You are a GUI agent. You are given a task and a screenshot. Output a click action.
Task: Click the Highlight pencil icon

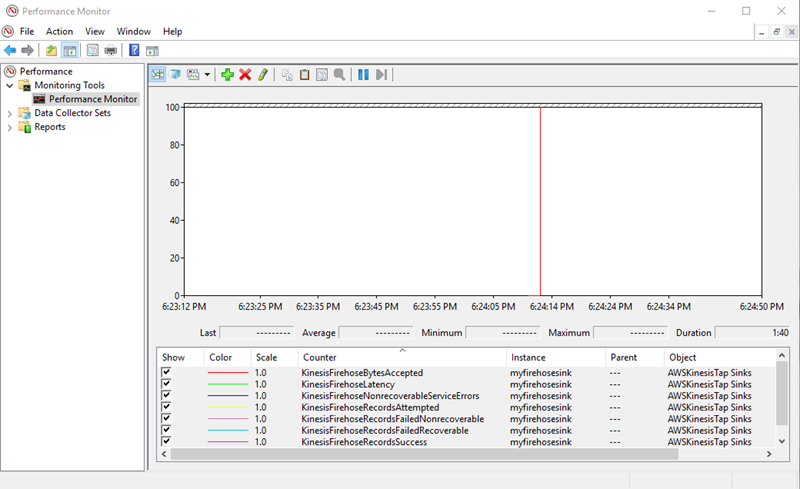[263, 74]
